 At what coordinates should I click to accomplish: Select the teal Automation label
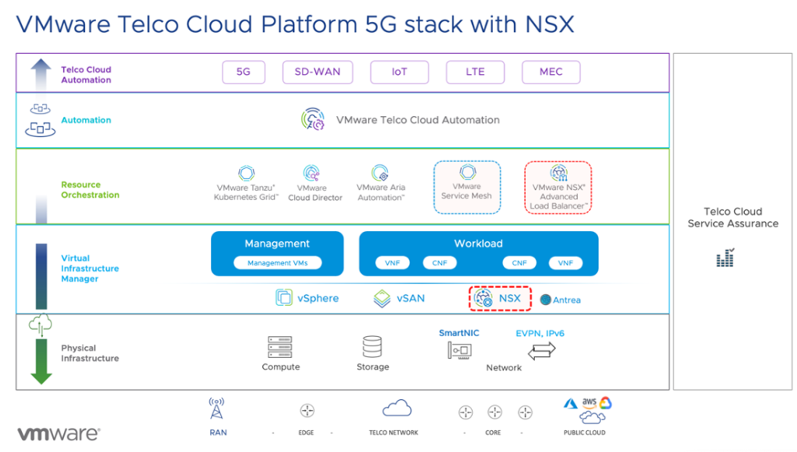tap(86, 120)
